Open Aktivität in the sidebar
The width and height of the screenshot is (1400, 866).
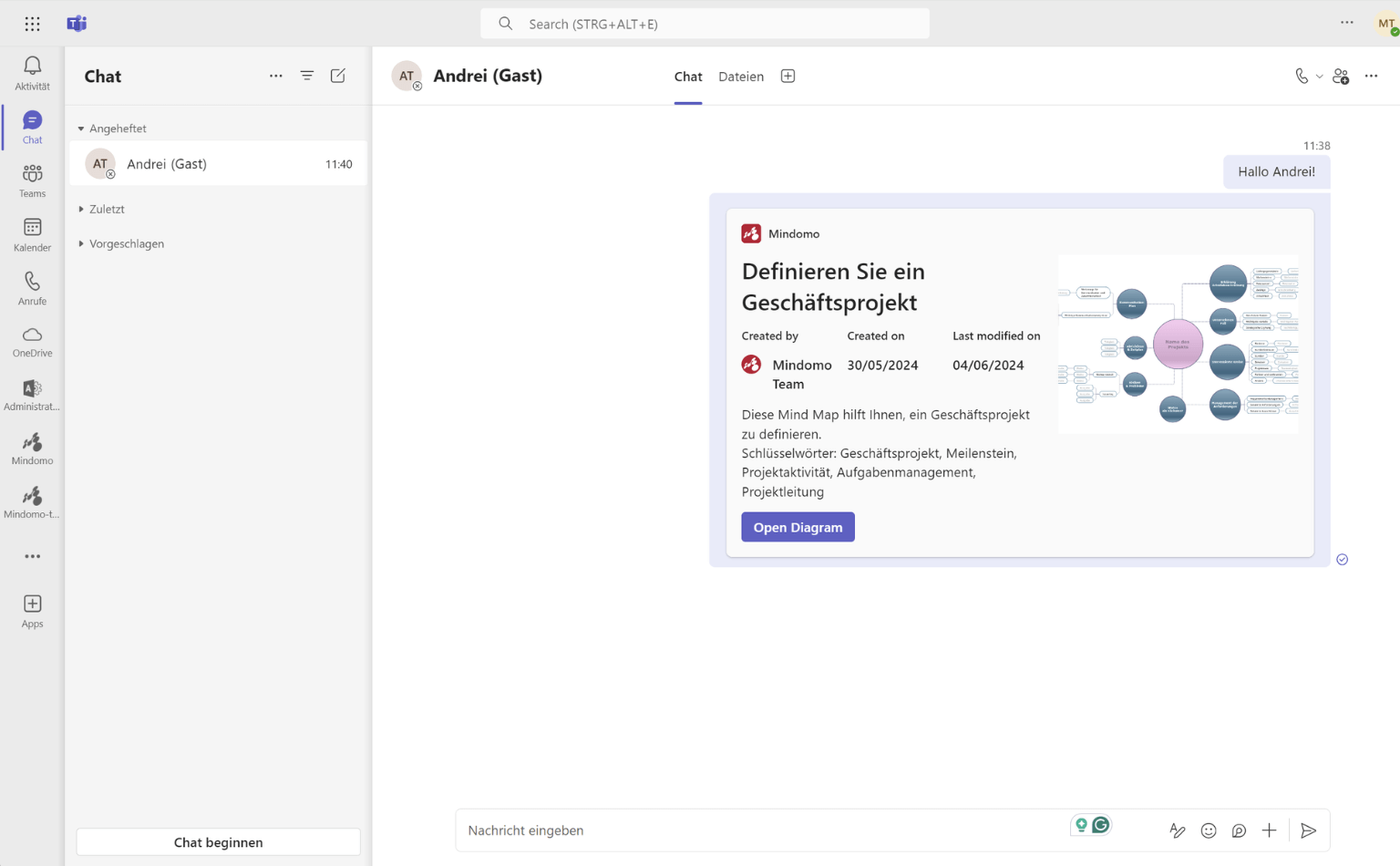(x=32, y=73)
